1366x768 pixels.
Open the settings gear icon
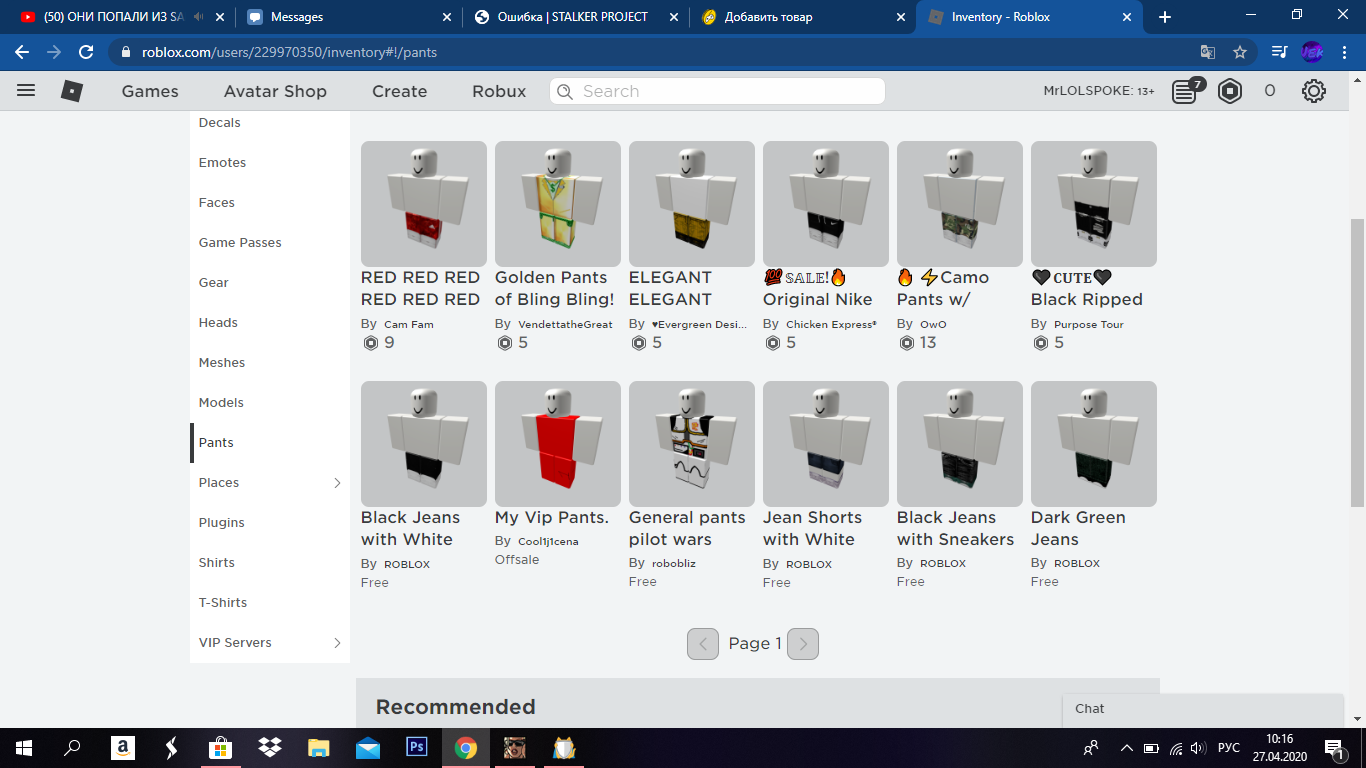tap(1313, 91)
